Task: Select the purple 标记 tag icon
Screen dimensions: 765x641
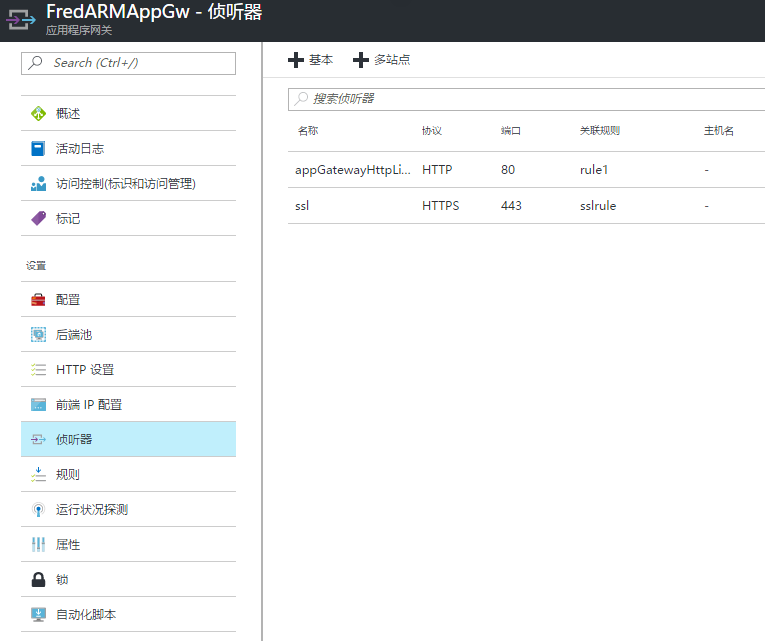Action: (x=38, y=219)
